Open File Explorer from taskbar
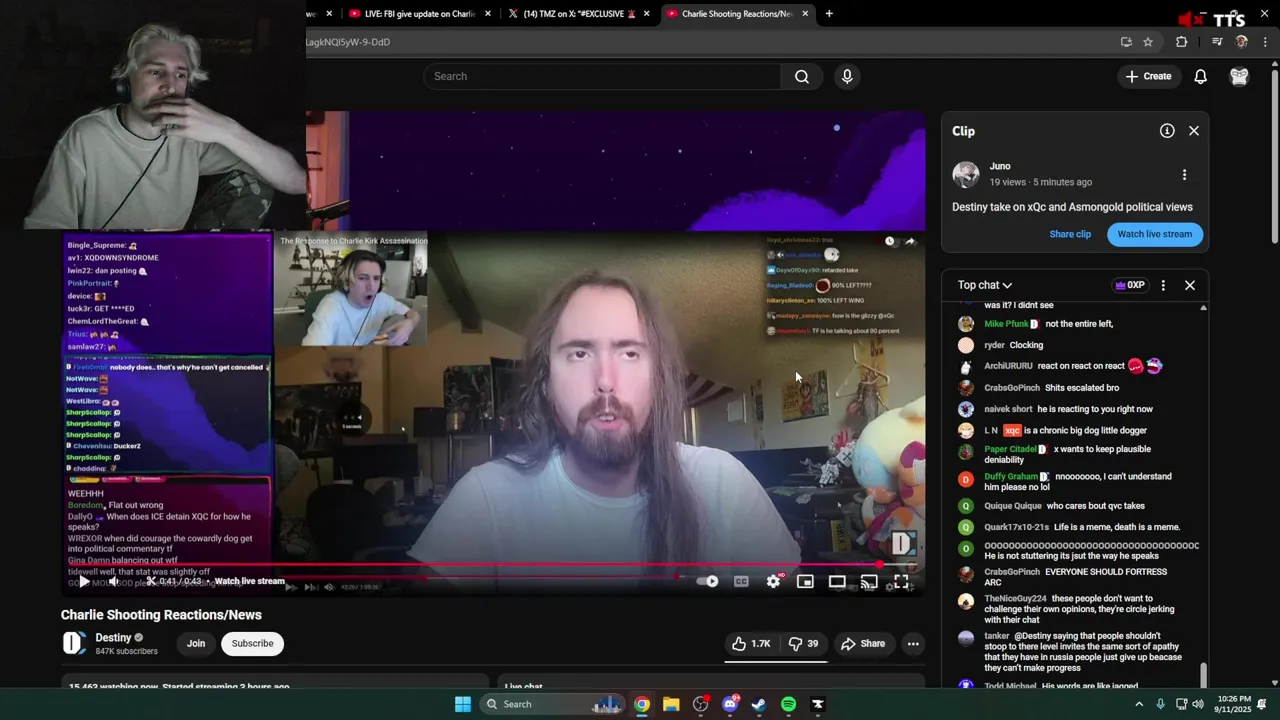Image resolution: width=1280 pixels, height=720 pixels. pyautogui.click(x=671, y=704)
